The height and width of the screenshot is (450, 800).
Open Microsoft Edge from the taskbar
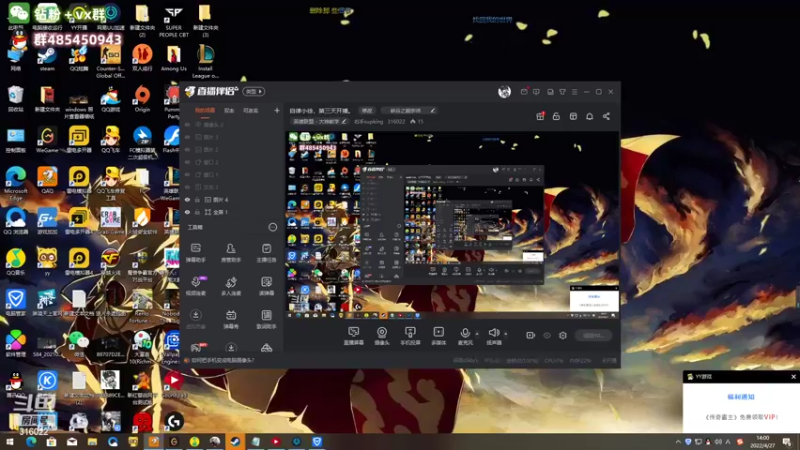[x=31, y=442]
